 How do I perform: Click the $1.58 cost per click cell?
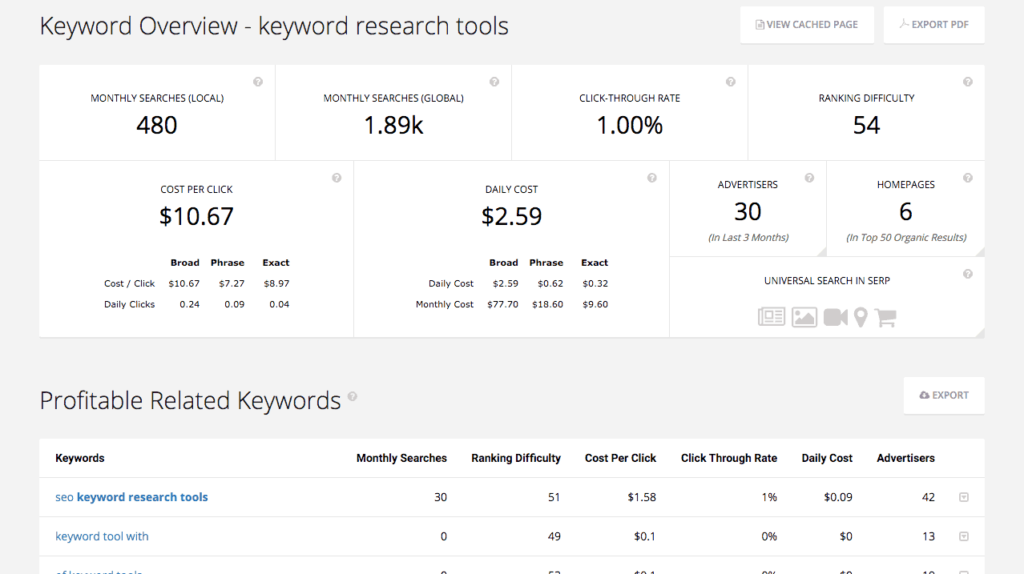642,497
